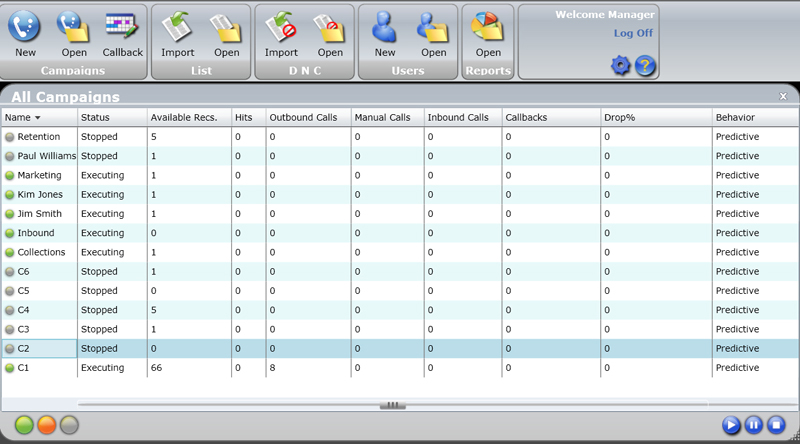Click the orange status filter circle
800x444 pixels.
[x=46, y=425]
